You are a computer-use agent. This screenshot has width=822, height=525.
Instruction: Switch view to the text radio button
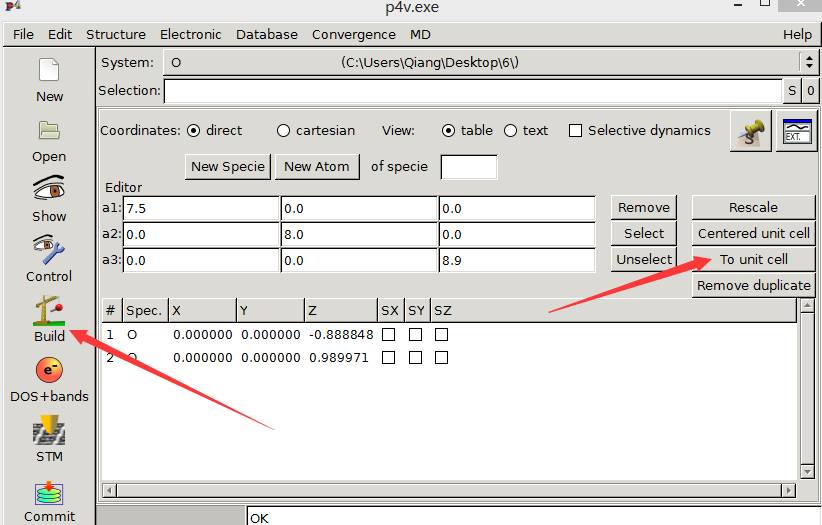[x=510, y=131]
